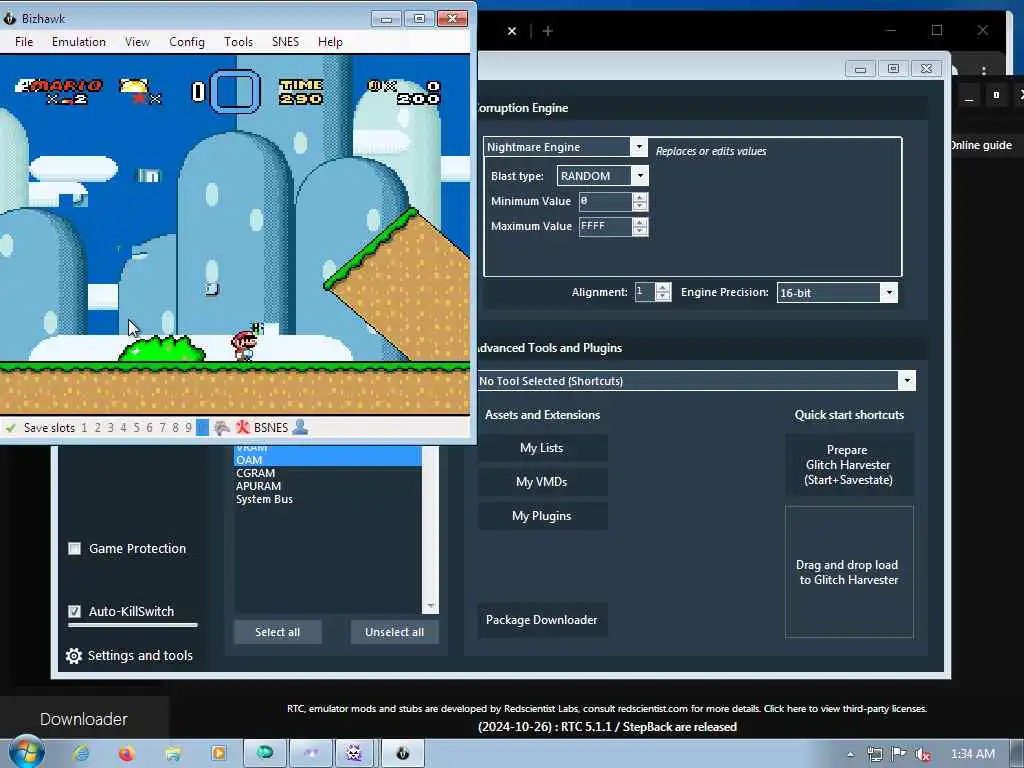This screenshot has width=1024, height=768.
Task: Click the Auto-KillSwitch progress bar
Action: coord(133,625)
